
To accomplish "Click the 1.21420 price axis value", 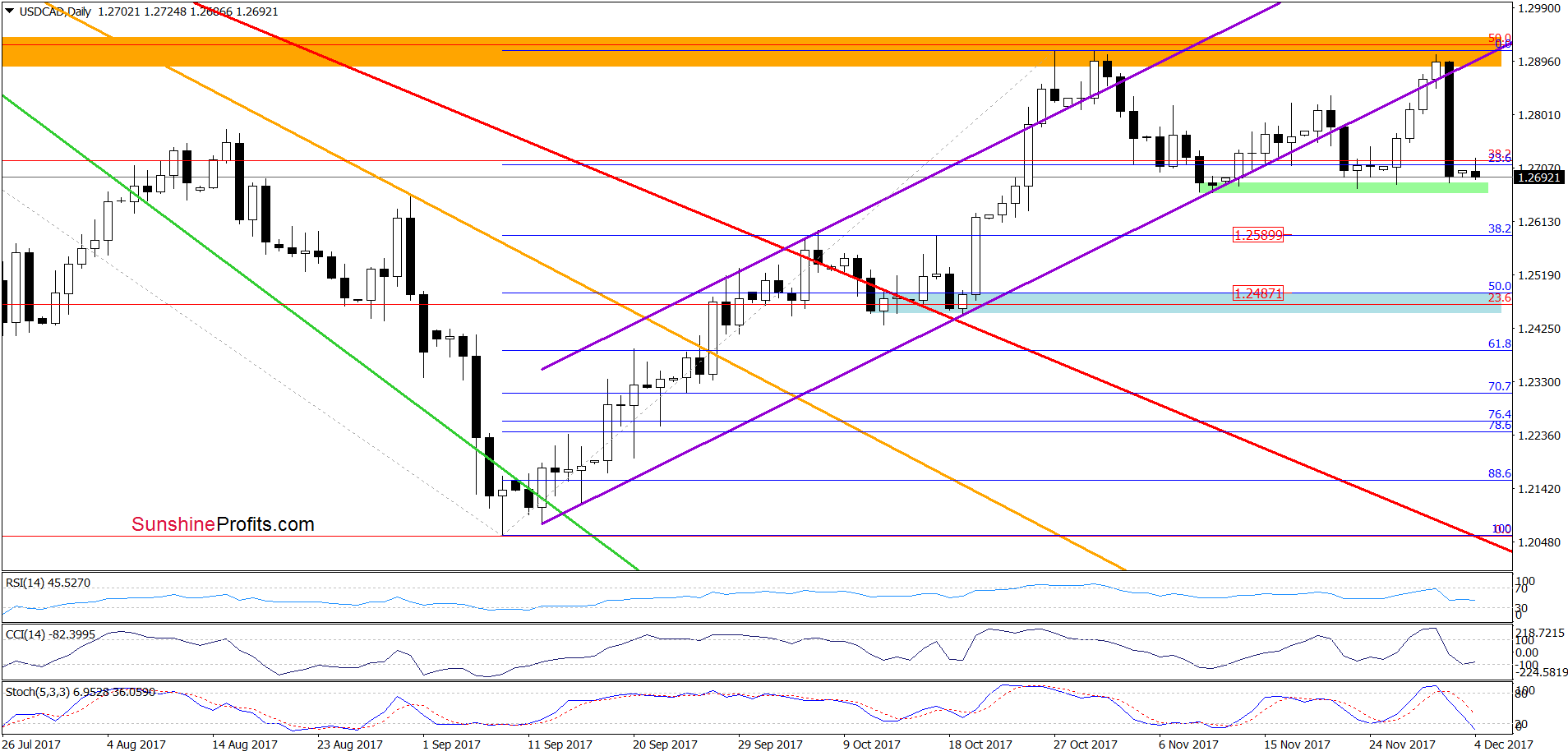I will 1538,489.
